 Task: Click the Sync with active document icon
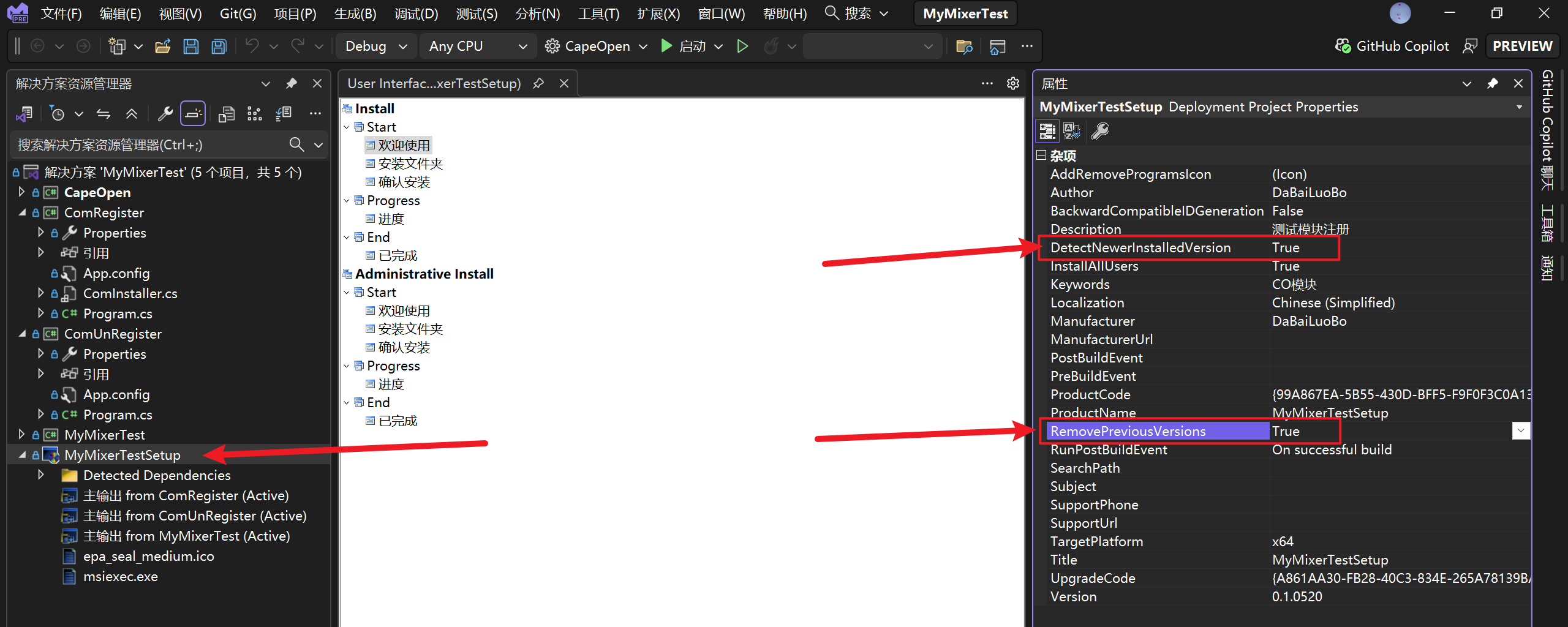[x=104, y=113]
